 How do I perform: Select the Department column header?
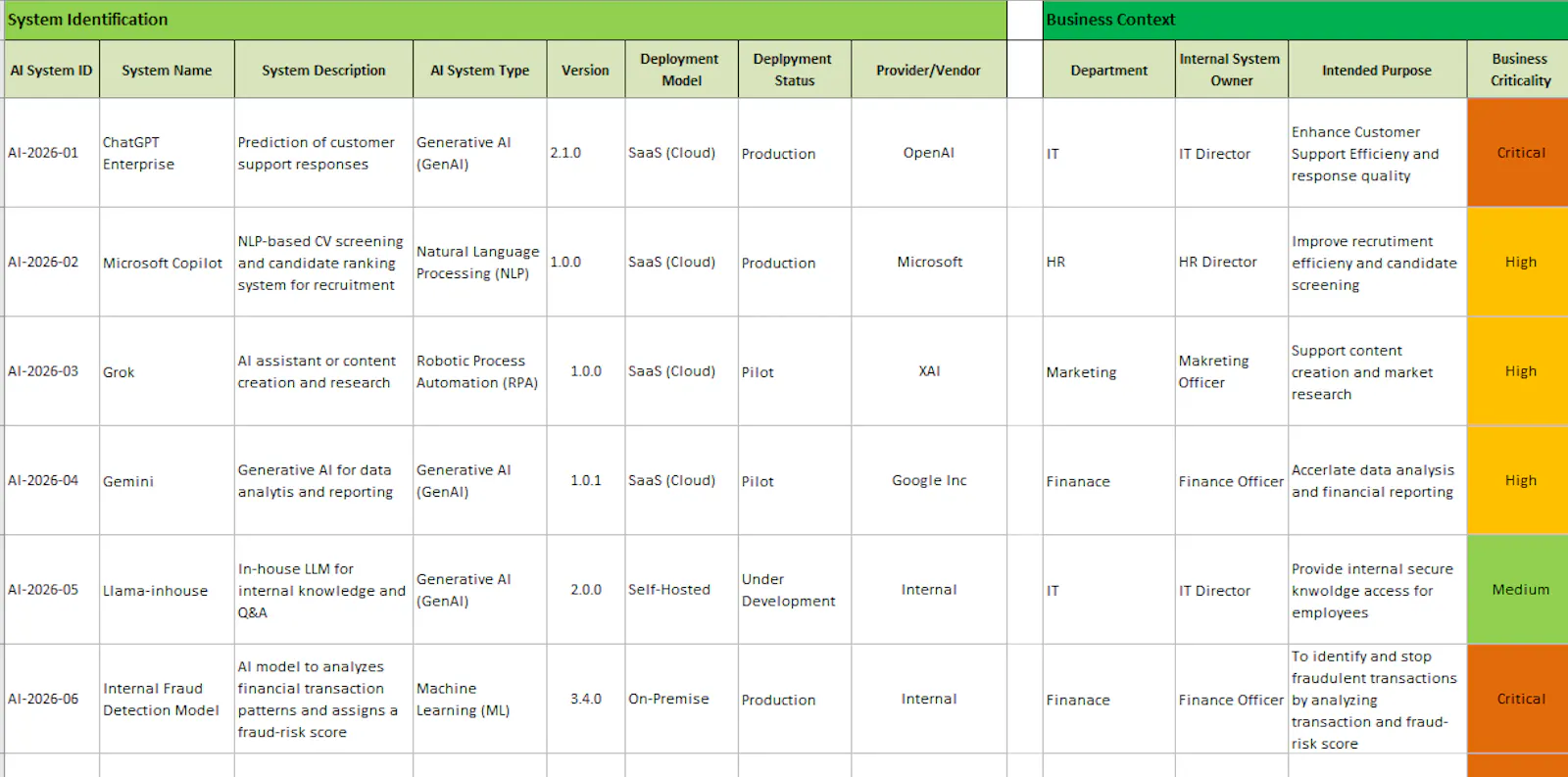[x=1109, y=70]
